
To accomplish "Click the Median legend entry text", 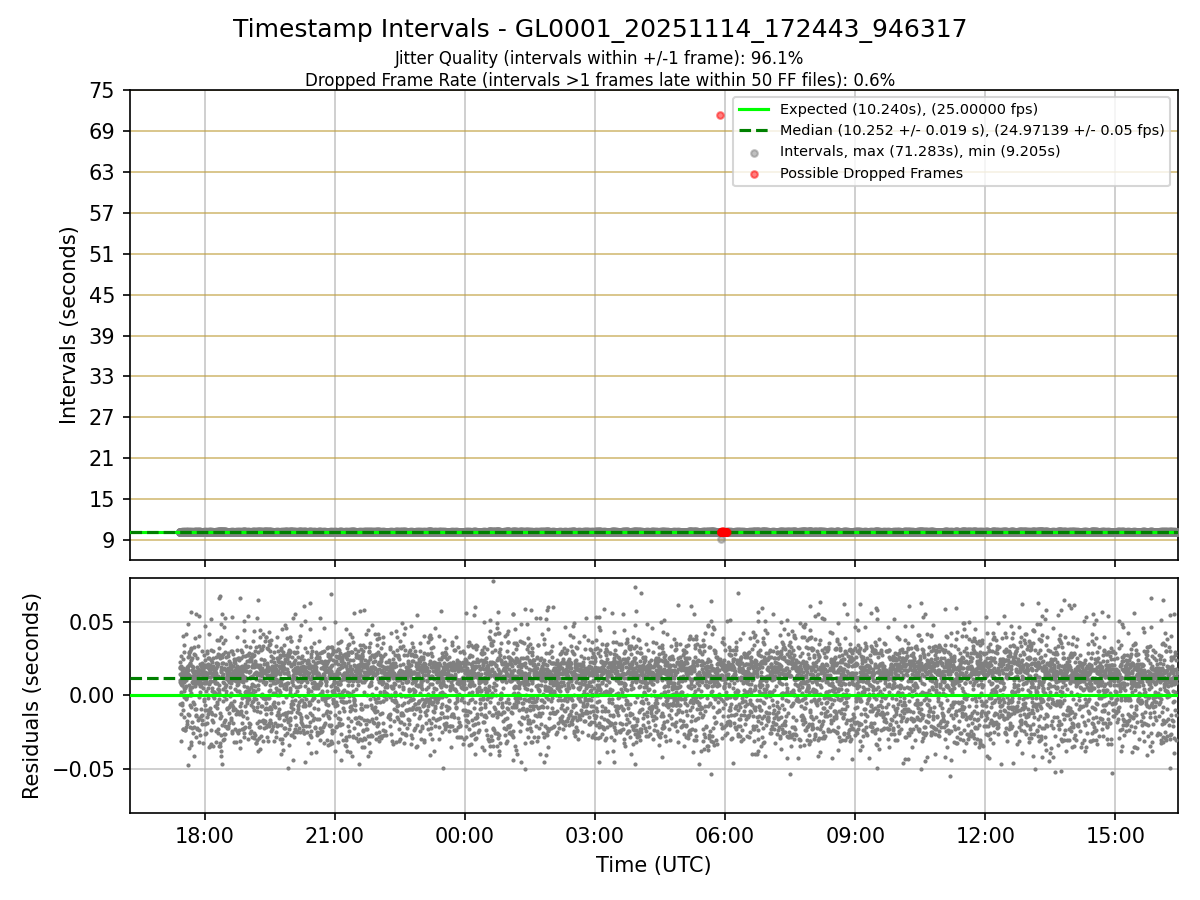I will click(972, 130).
